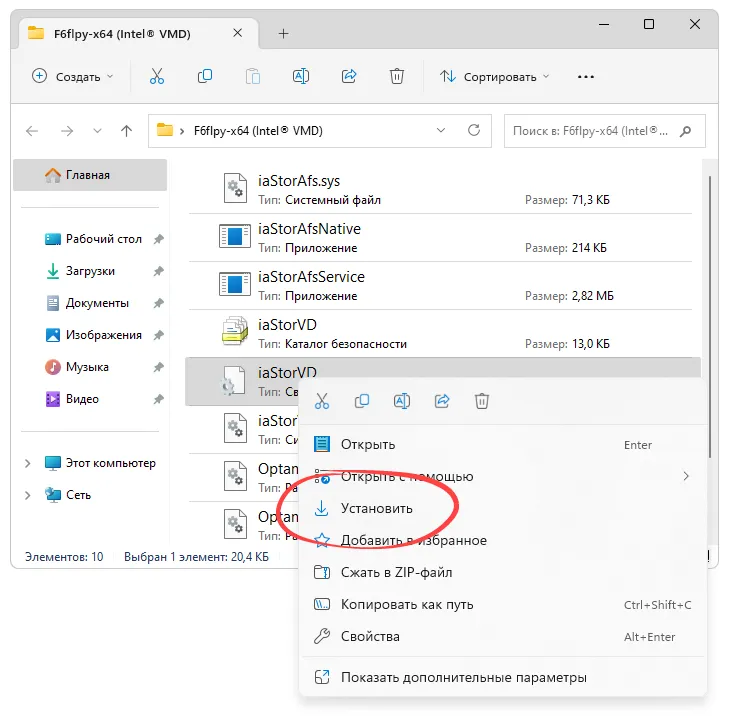The width and height of the screenshot is (735, 716).
Task: Click the F6flpy-x64 breadcrumb in address bar
Action: click(x=258, y=131)
